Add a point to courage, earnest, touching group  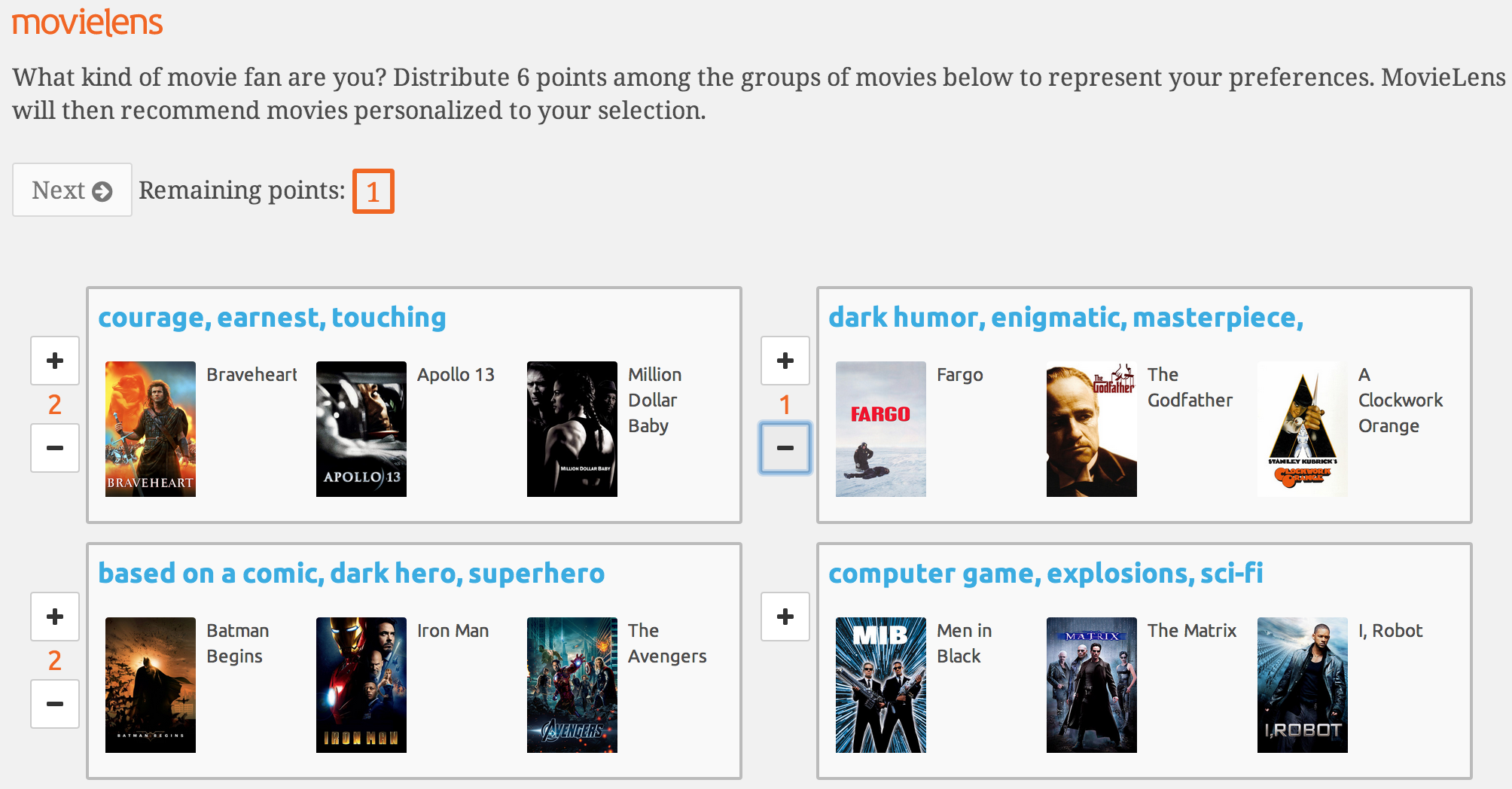pyautogui.click(x=55, y=361)
